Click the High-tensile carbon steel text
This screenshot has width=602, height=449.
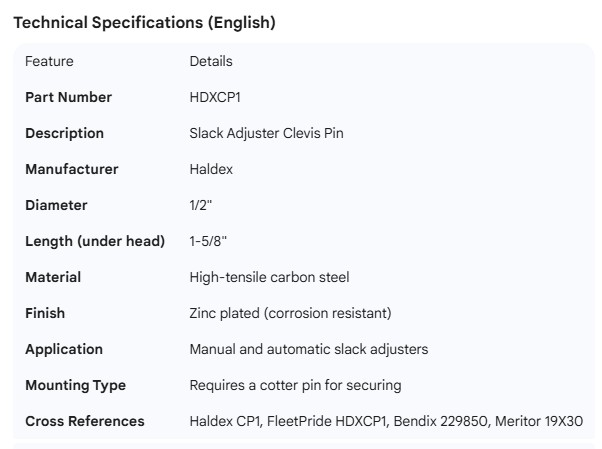[269, 277]
